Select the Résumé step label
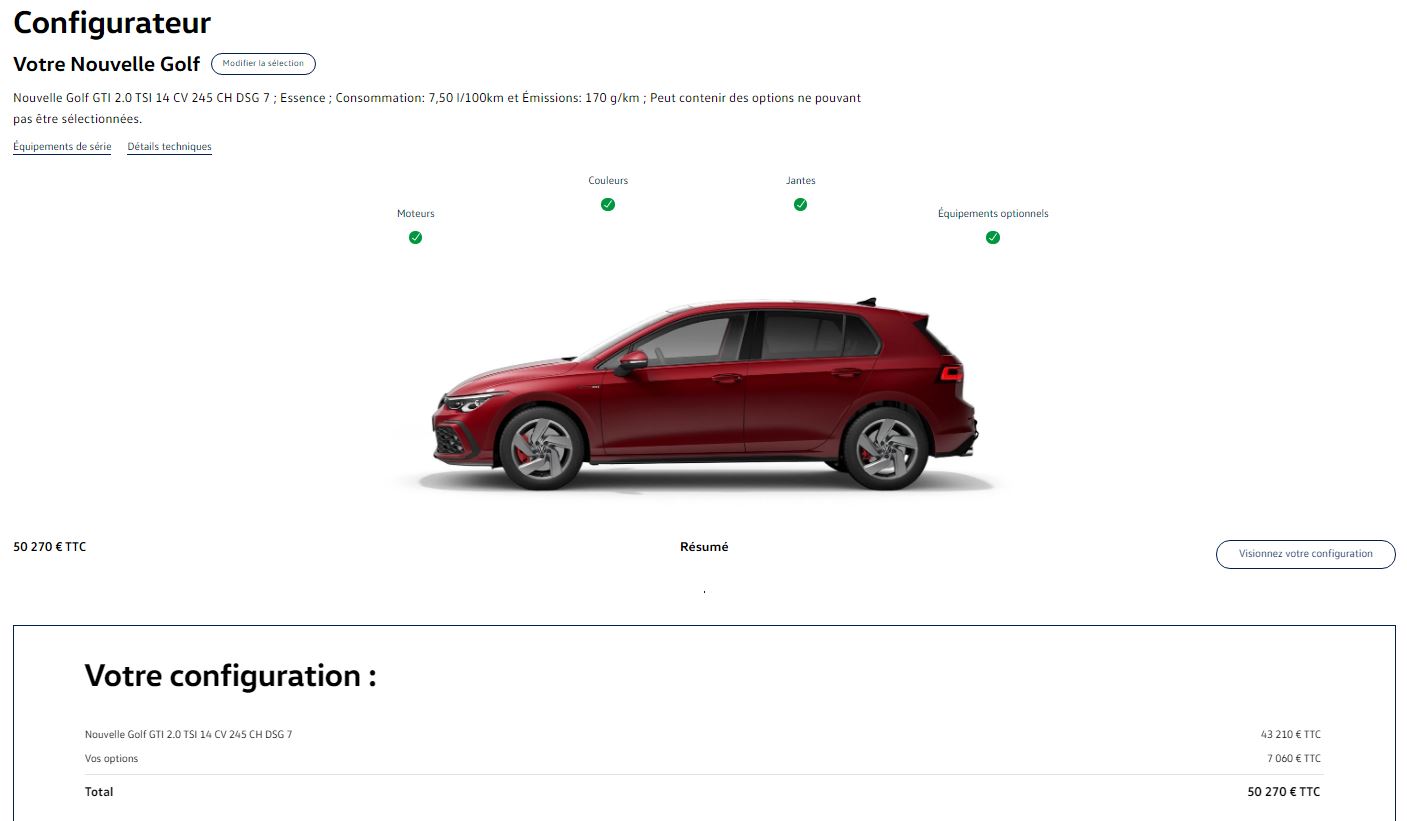1407x821 pixels. tap(704, 547)
